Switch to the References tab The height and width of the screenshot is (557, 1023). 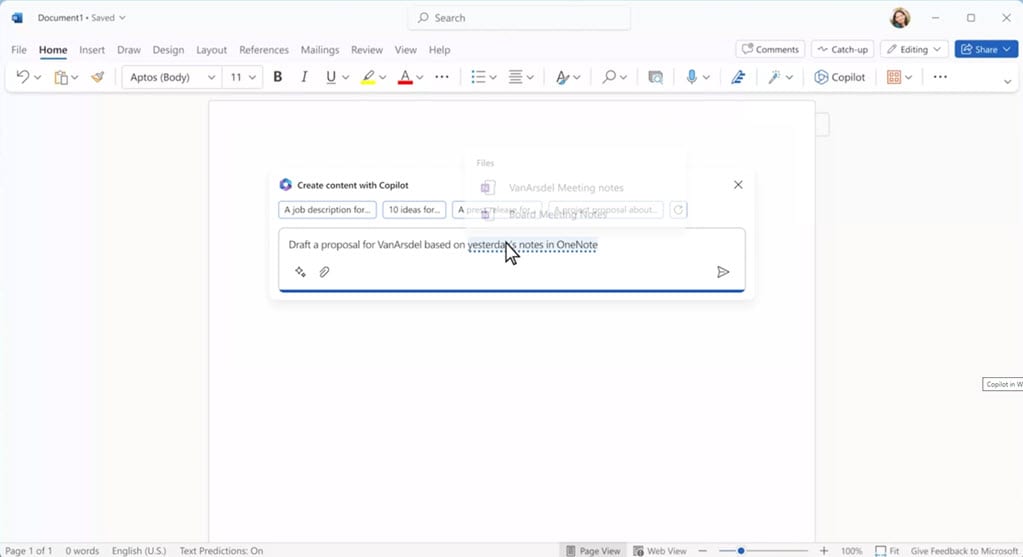[264, 50]
